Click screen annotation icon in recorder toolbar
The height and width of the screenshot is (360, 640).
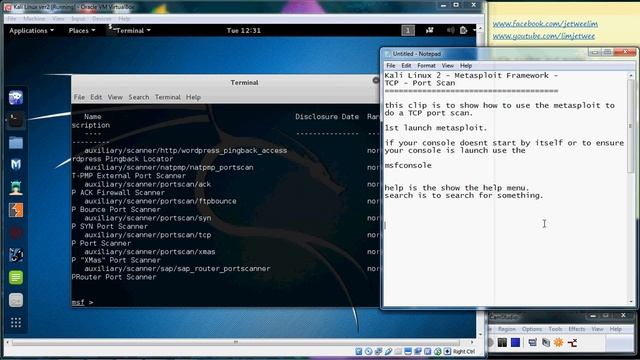pyautogui.click(x=532, y=343)
